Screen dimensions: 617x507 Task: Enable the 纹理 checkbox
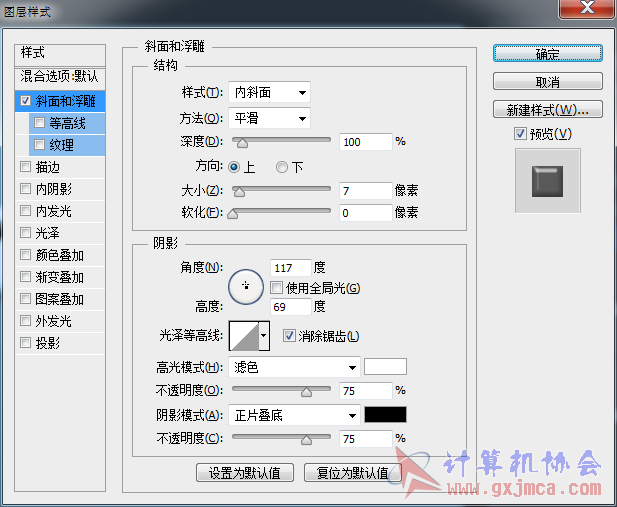click(x=39, y=145)
